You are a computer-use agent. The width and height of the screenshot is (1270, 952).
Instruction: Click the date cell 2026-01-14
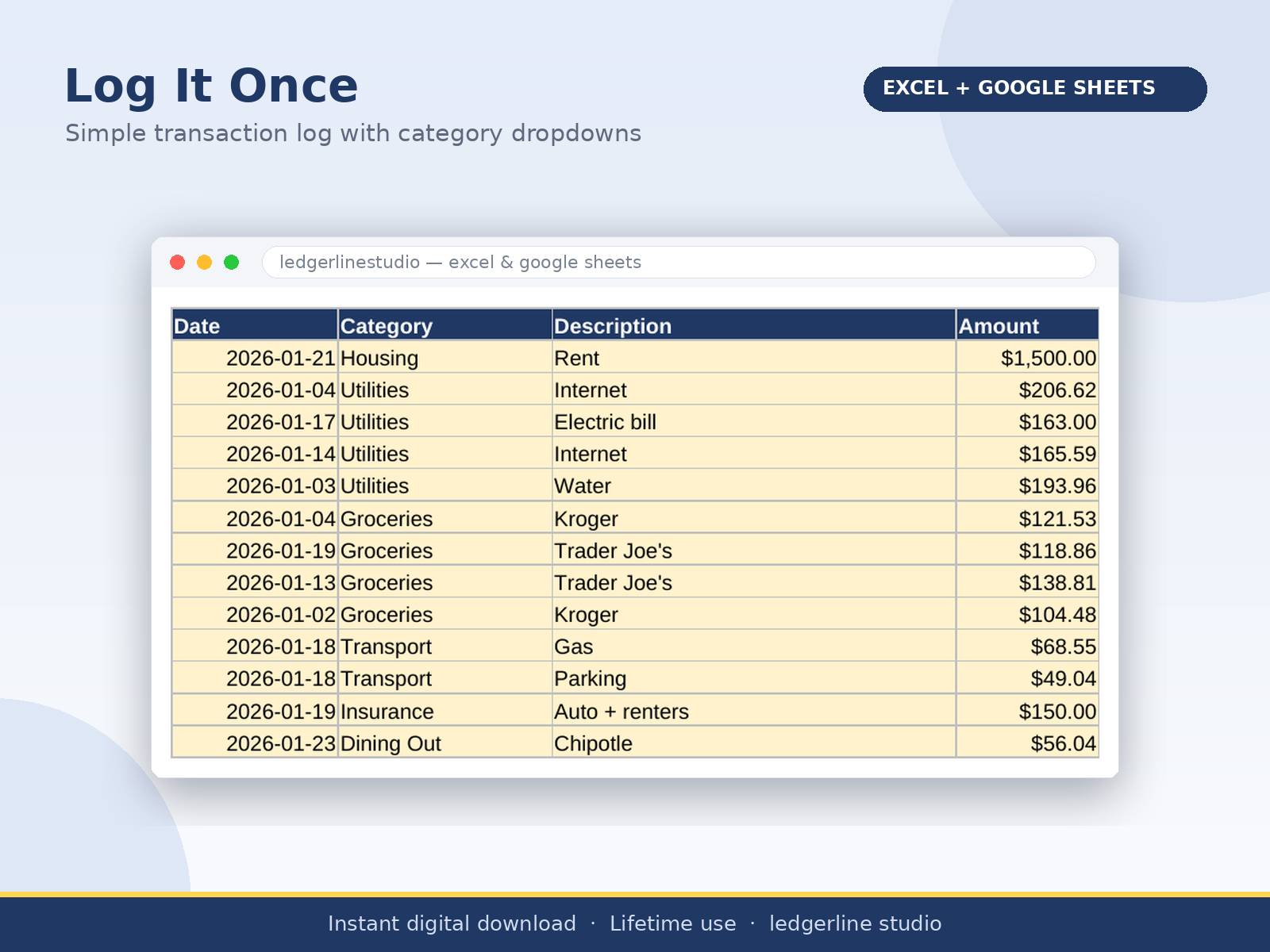(255, 453)
